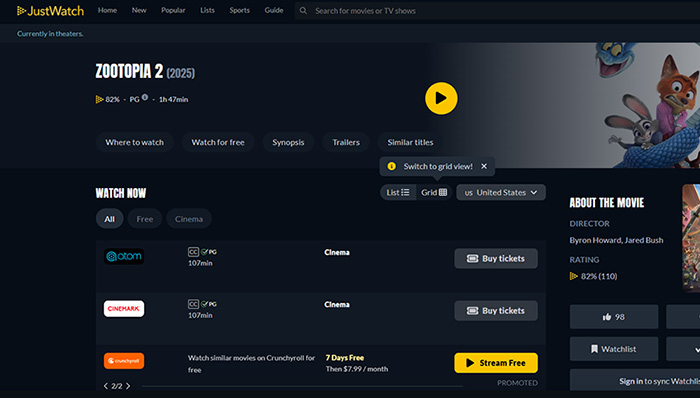The image size is (700, 398).
Task: Click the '7 Days Free' offer text
Action: [x=345, y=358]
